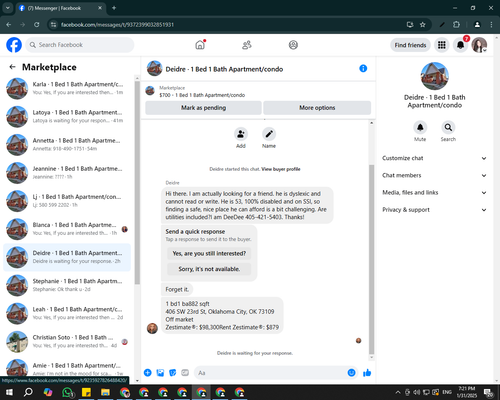Open the taskbar clock showing 7:21 PM
This screenshot has height=400, width=500.
[x=466, y=392]
